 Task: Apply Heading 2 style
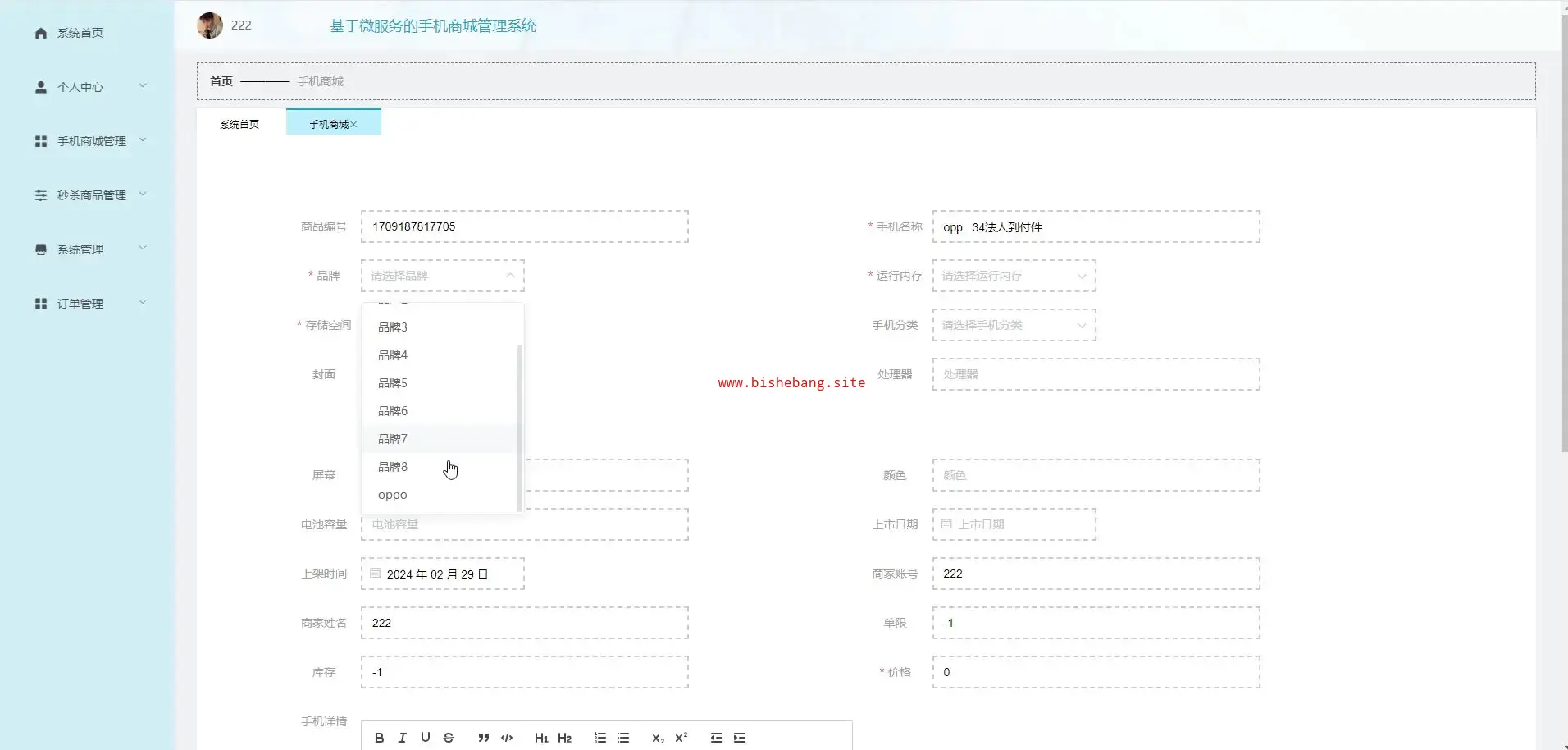pyautogui.click(x=564, y=738)
